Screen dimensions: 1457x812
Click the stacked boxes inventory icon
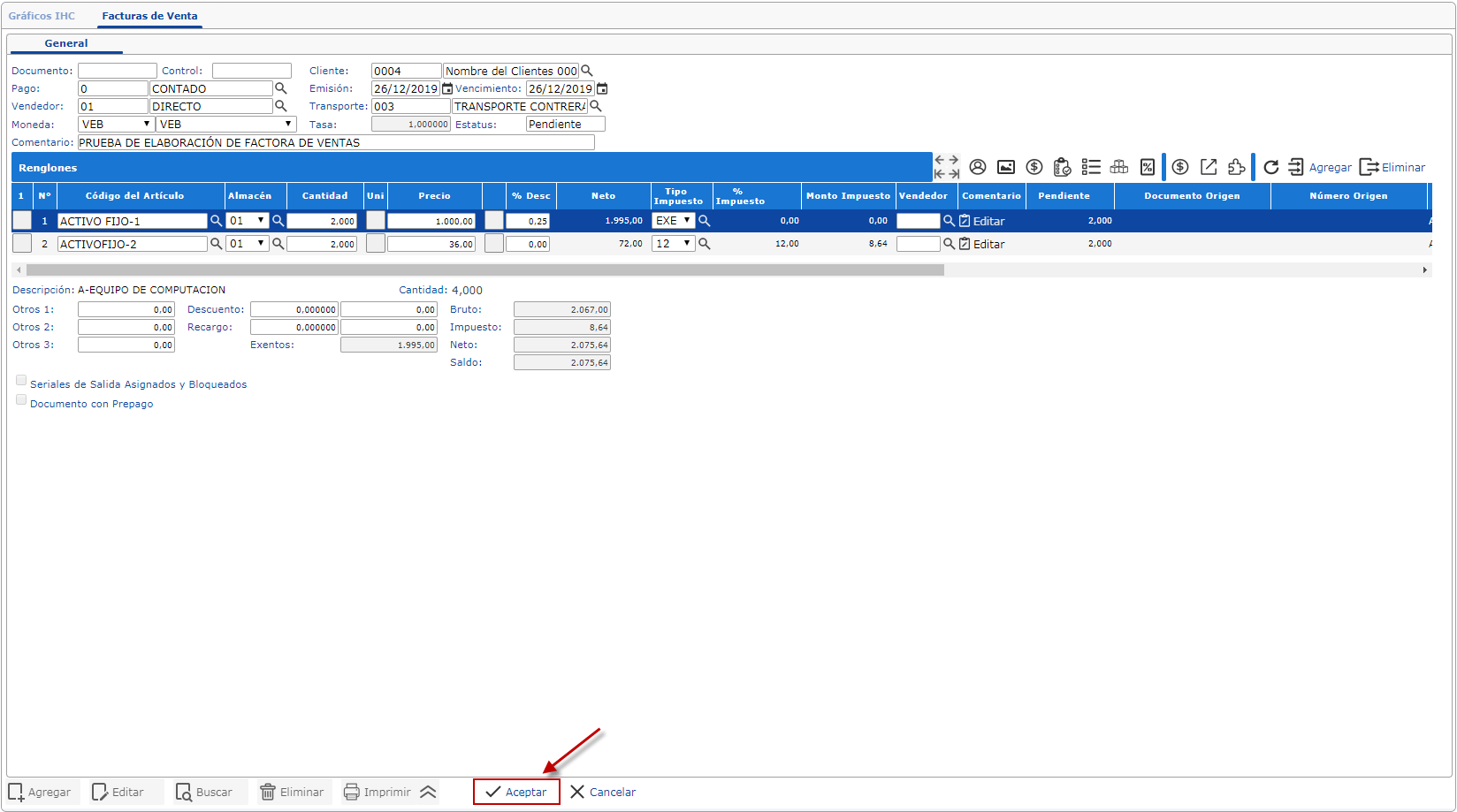(1119, 167)
